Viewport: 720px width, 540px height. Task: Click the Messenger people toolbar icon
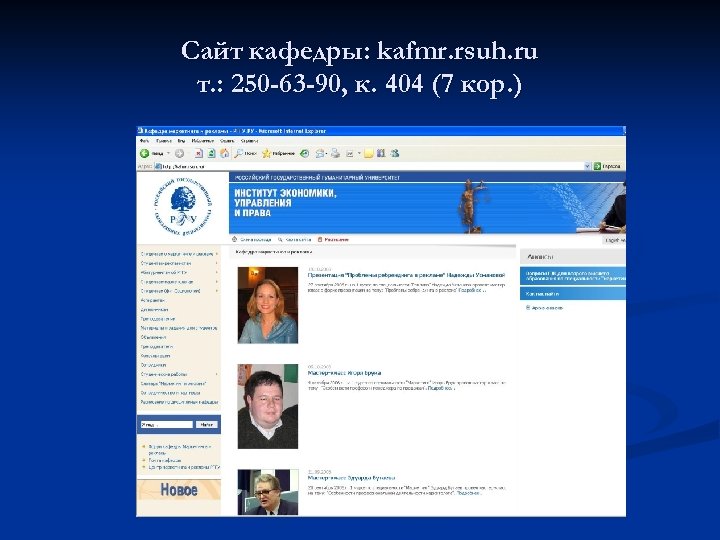click(x=394, y=153)
